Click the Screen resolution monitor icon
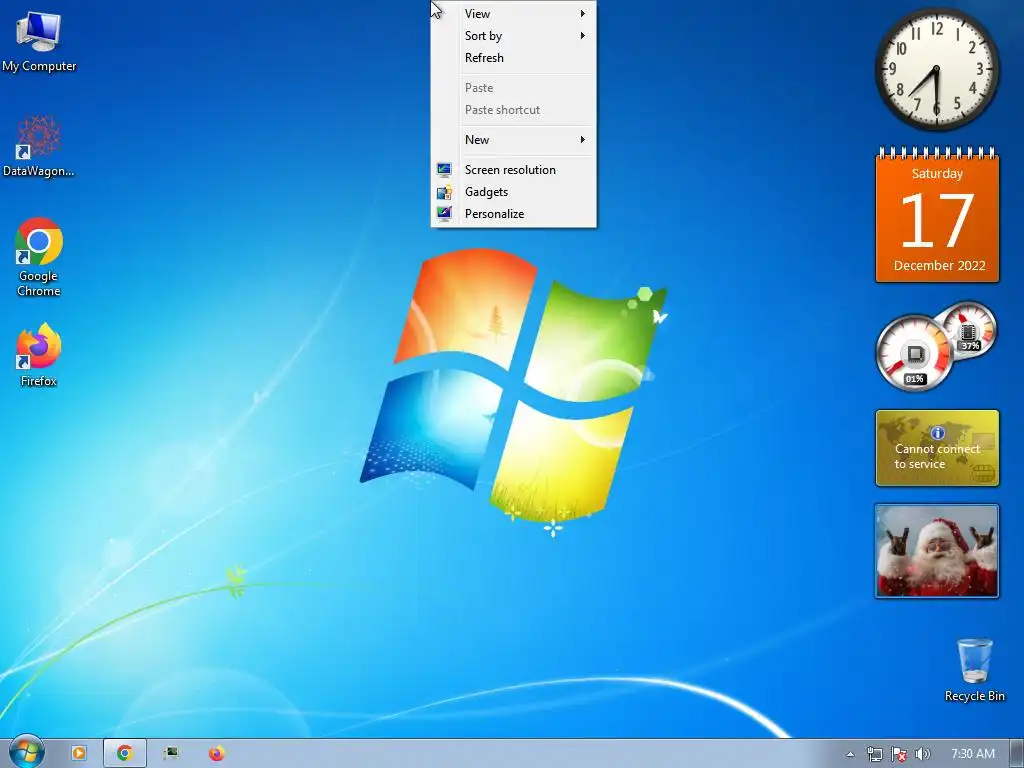The width and height of the screenshot is (1024, 768). [444, 170]
